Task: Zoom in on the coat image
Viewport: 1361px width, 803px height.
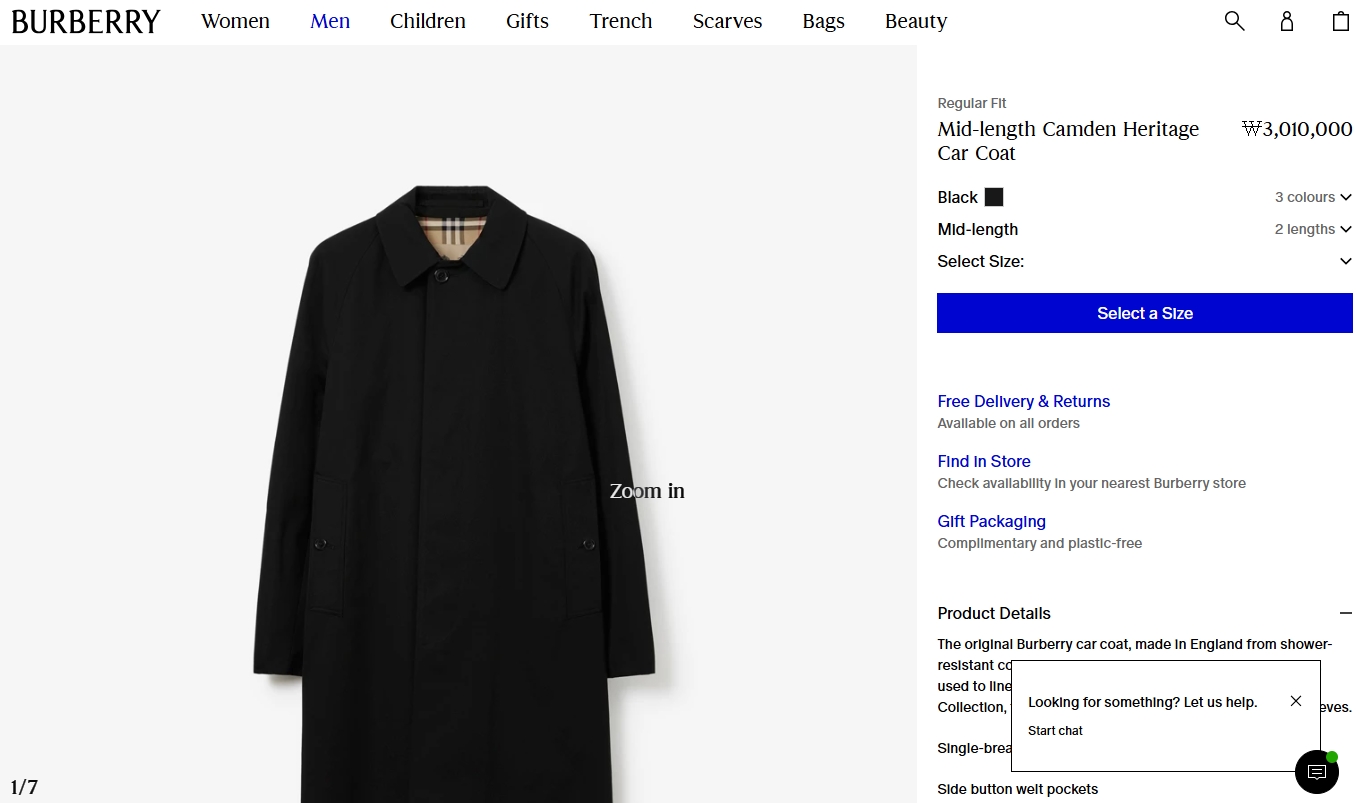Action: coord(458,491)
